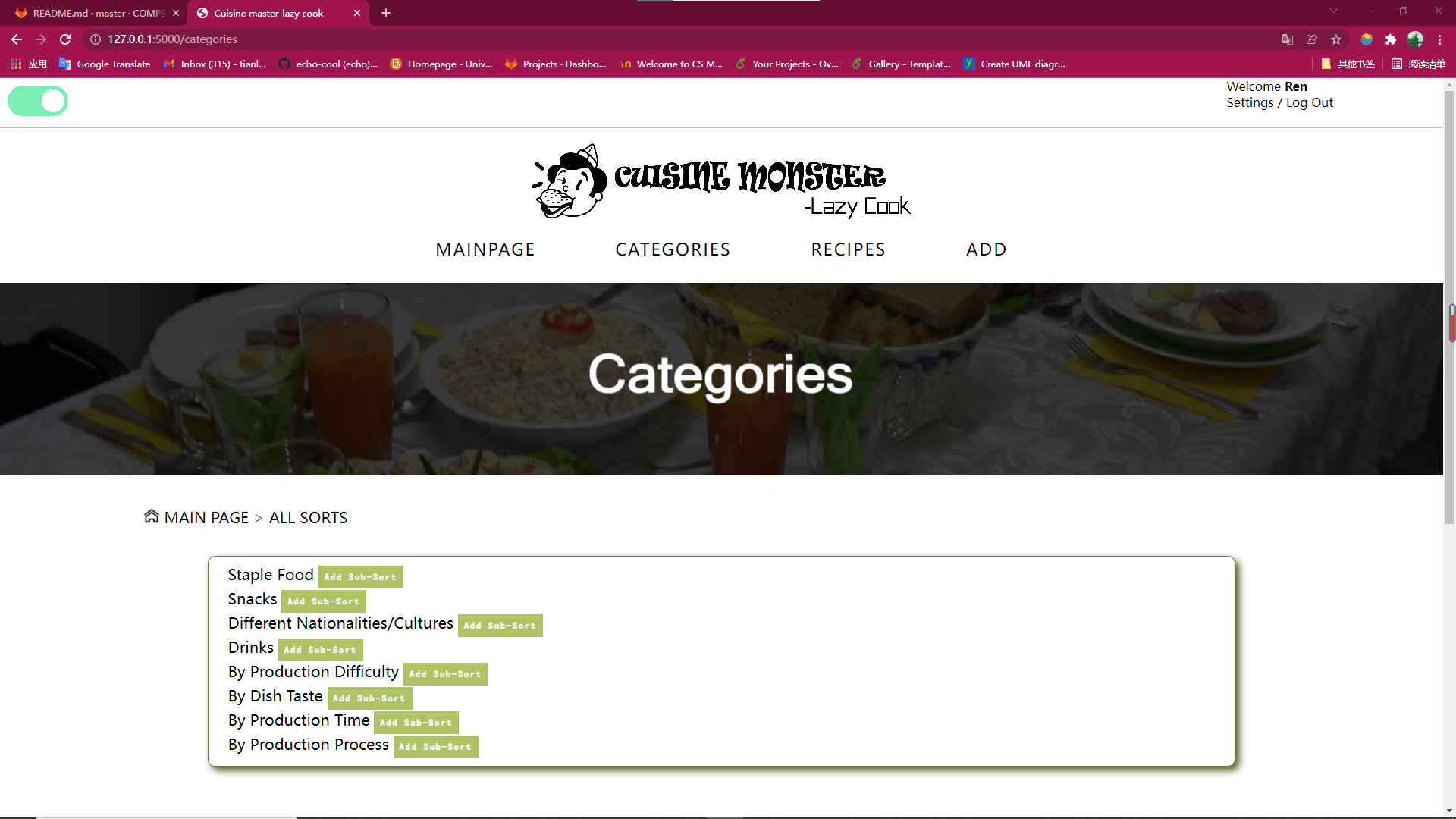This screenshot has height=819, width=1456.
Task: Open the RECIPES navigation item
Action: point(848,249)
